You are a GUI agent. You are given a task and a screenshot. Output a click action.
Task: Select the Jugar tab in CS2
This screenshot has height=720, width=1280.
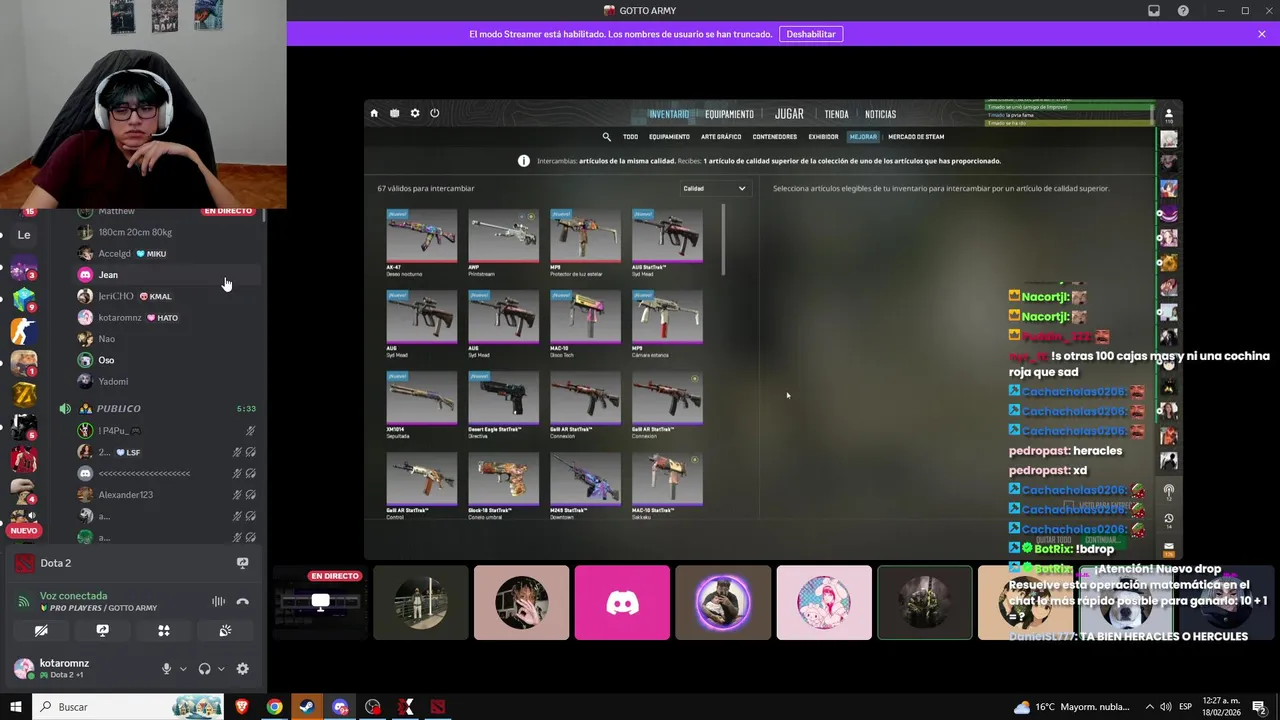[x=789, y=114]
